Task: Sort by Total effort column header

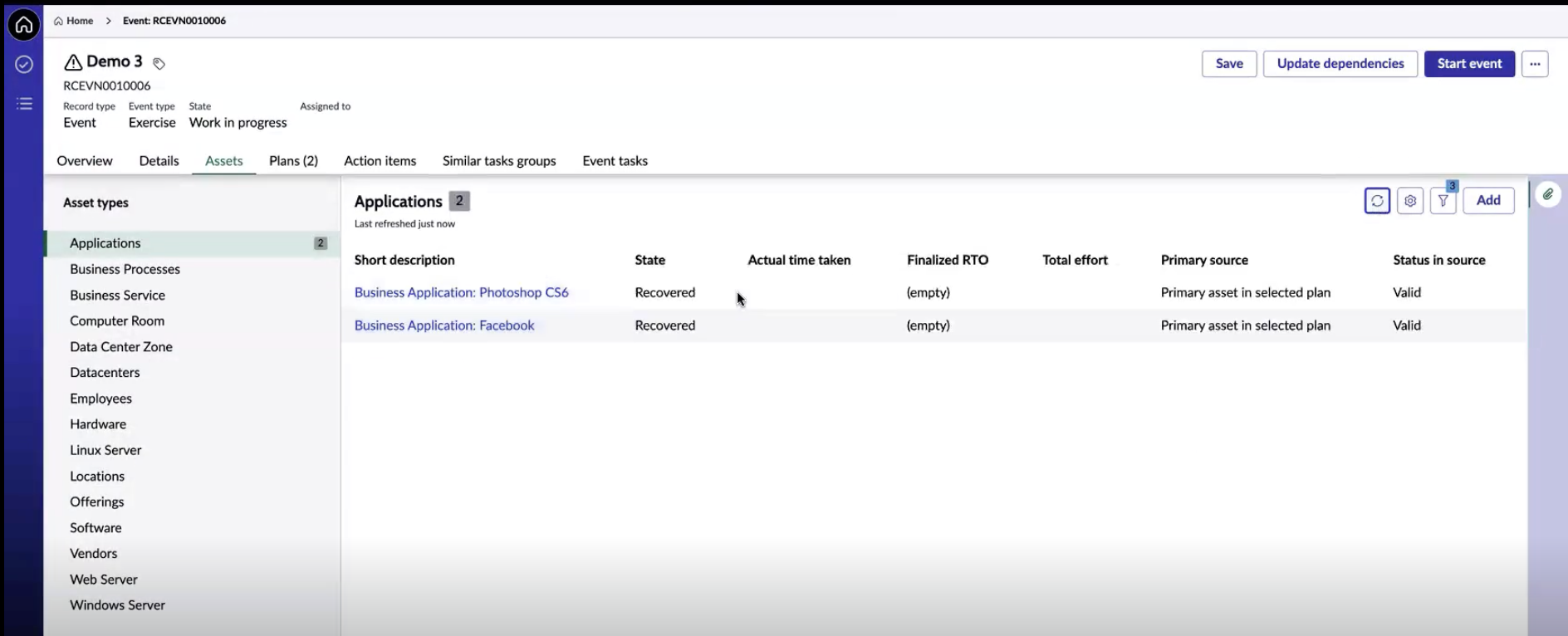Action: point(1075,260)
